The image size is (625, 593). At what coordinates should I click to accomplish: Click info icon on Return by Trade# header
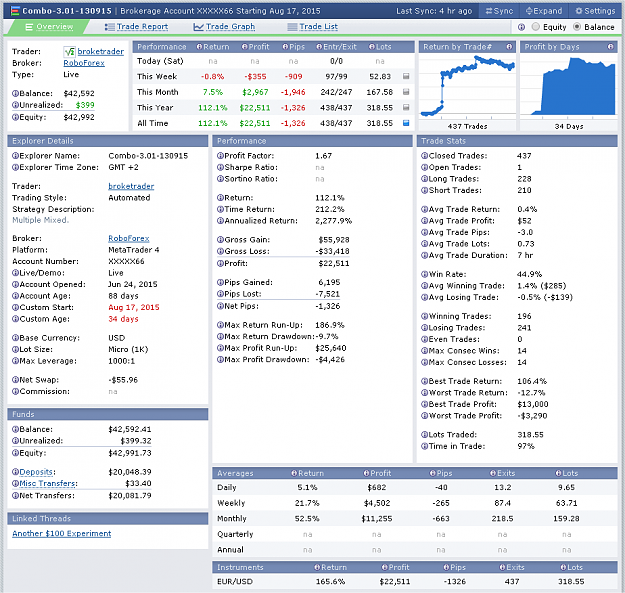[509, 47]
